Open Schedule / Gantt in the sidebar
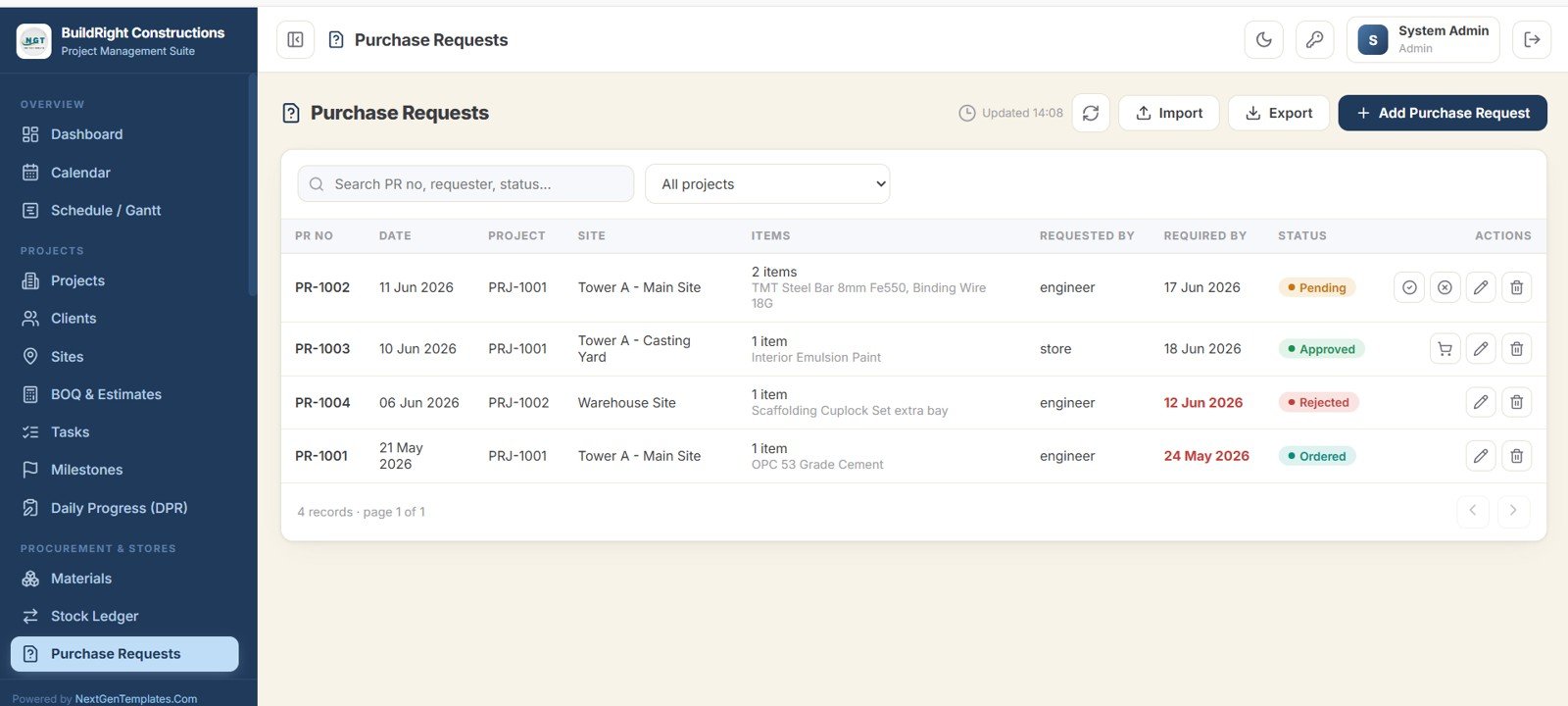This screenshot has height=706, width=1568. (x=124, y=211)
